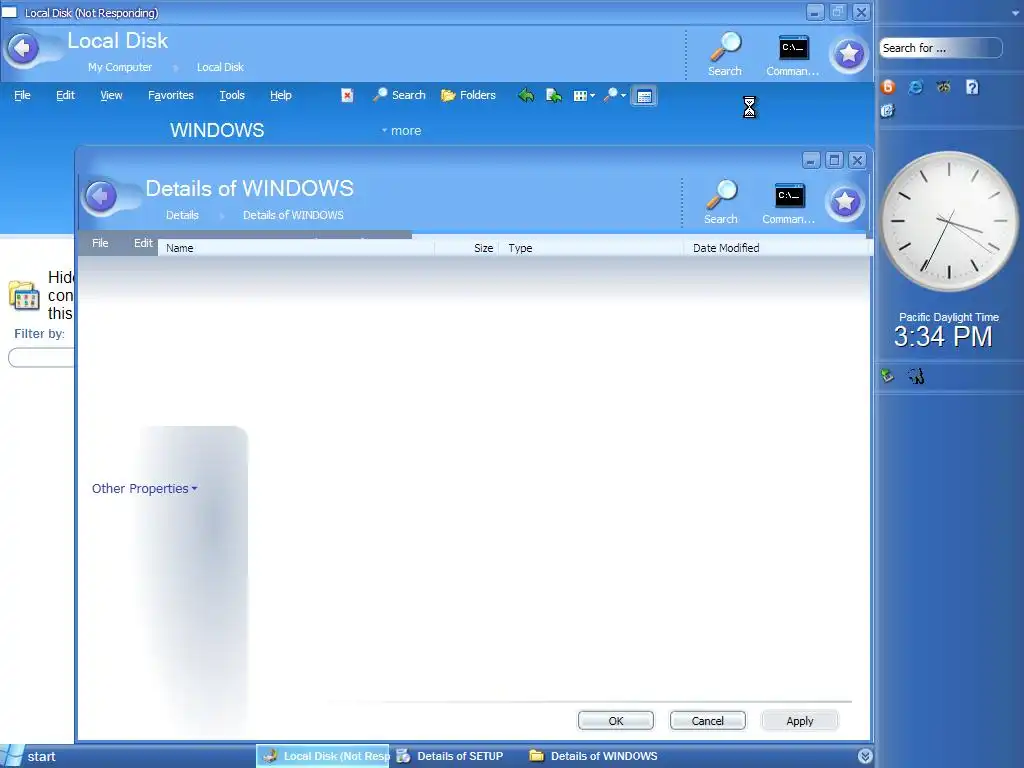Click the 'Details of WINDOWS' breadcrumb

point(293,215)
